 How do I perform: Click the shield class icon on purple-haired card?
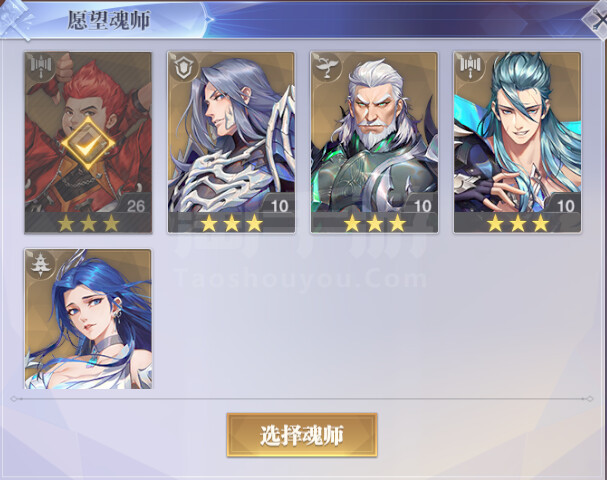point(183,67)
